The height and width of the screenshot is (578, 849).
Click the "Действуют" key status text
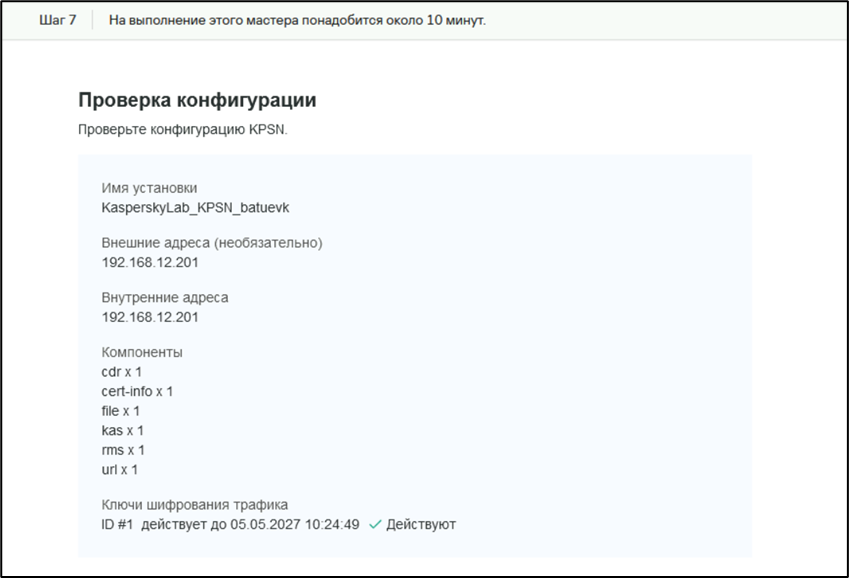421,524
